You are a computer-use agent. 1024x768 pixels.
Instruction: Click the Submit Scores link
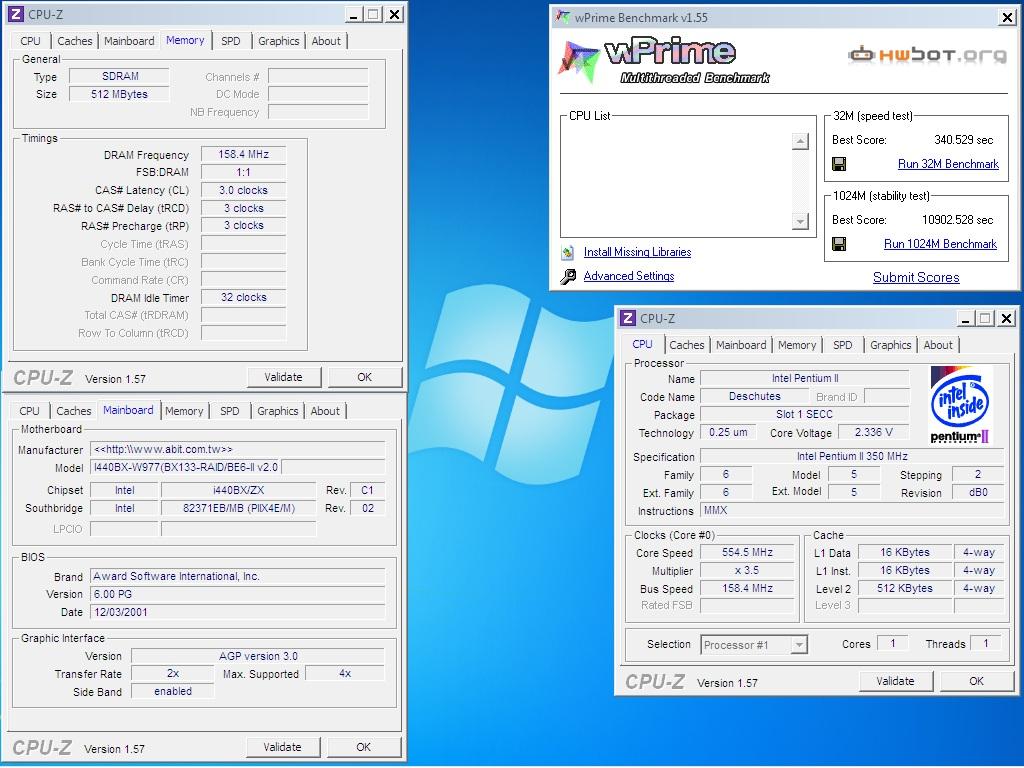pos(916,278)
